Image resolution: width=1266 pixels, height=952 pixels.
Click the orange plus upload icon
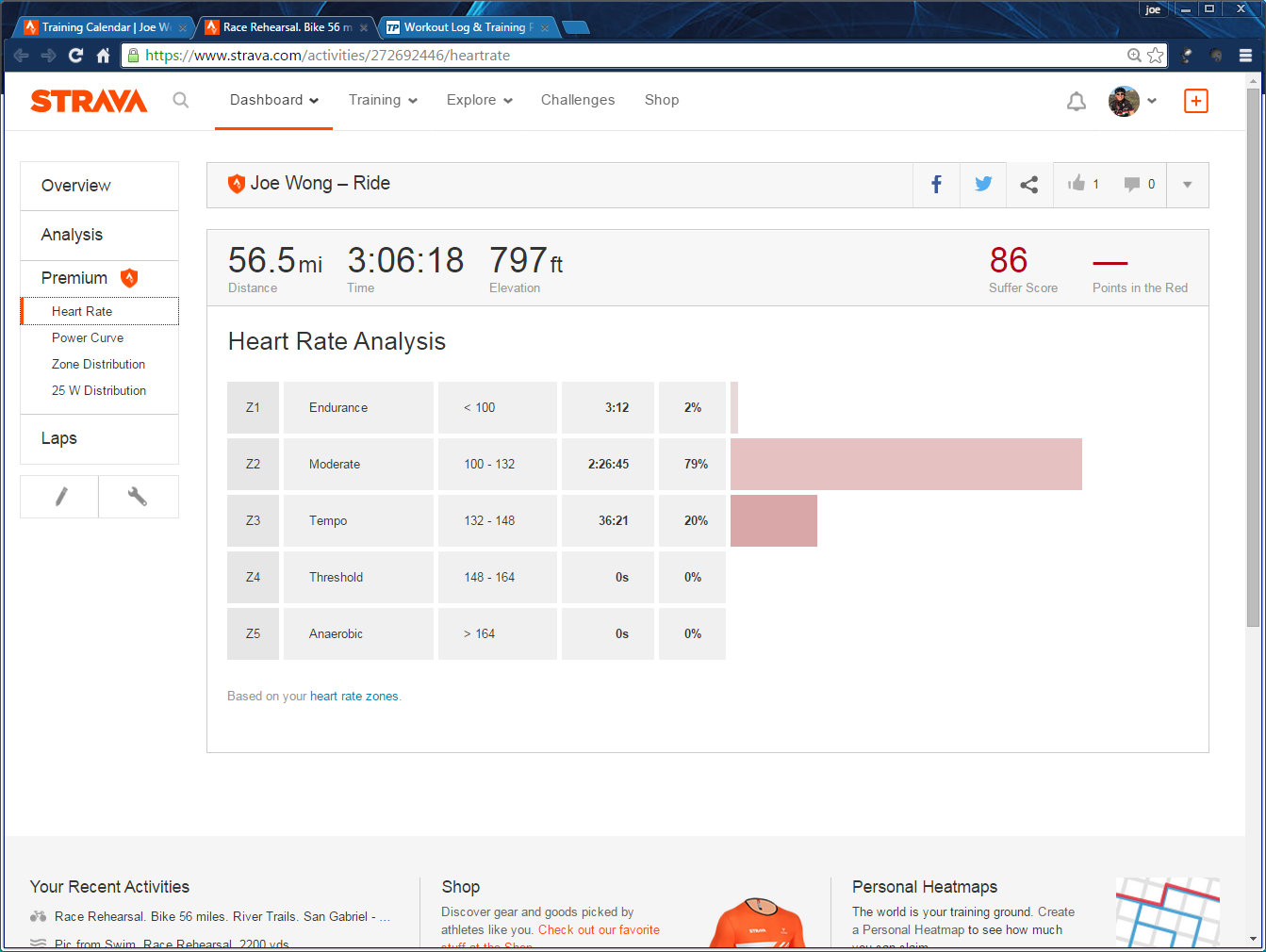[1195, 101]
